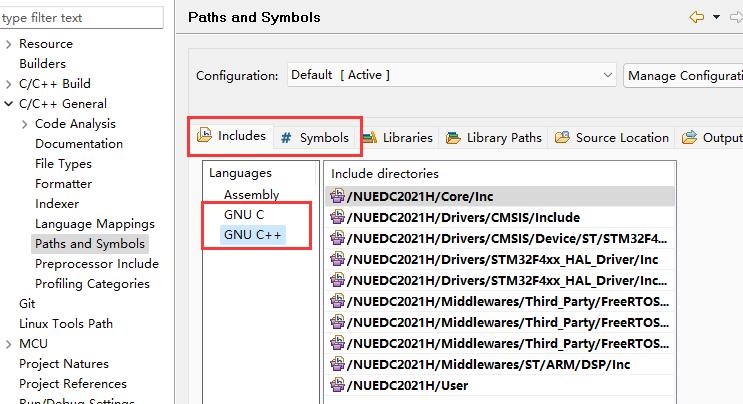
Task: Select GNU C in the Languages list
Action: 244,215
